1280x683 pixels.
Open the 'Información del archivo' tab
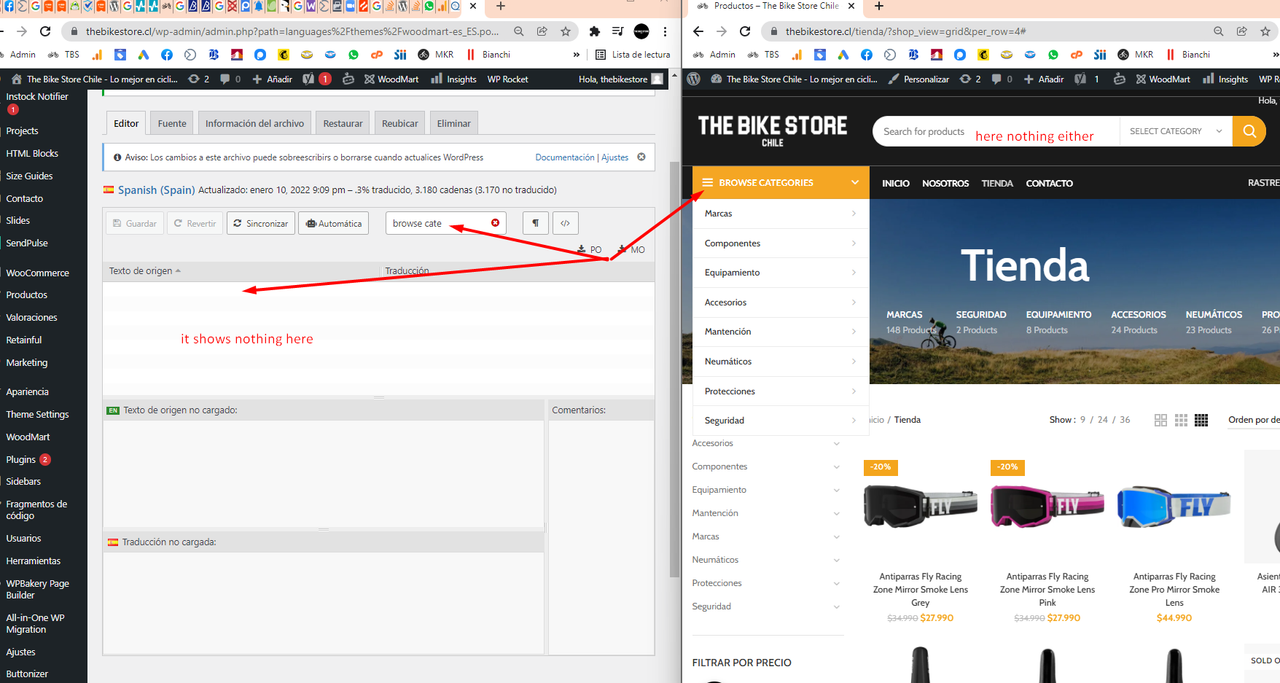254,123
